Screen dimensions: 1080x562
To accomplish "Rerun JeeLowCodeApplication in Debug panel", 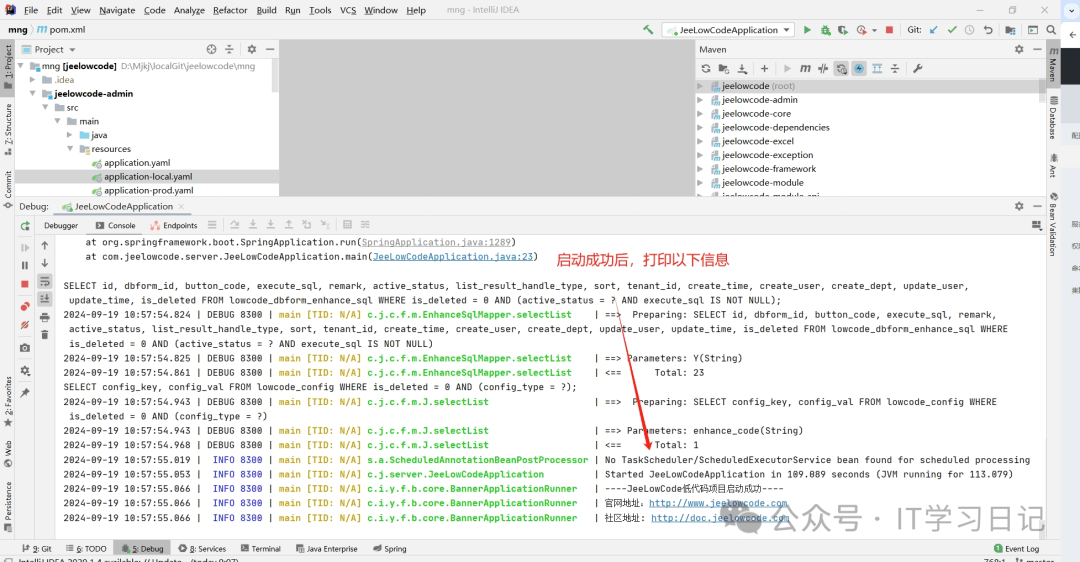I will click(x=25, y=226).
